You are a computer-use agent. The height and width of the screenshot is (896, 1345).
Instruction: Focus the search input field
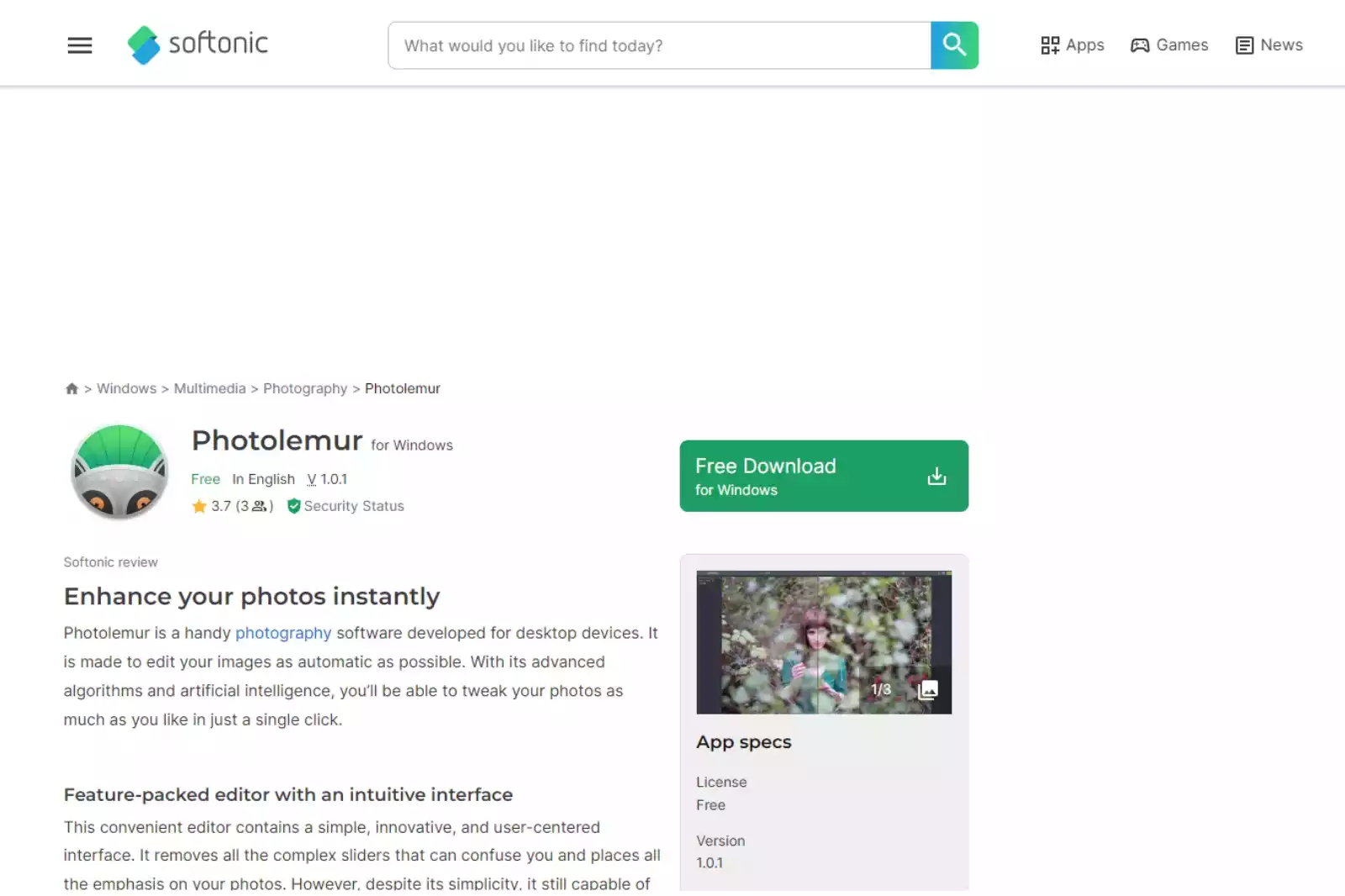click(x=659, y=45)
